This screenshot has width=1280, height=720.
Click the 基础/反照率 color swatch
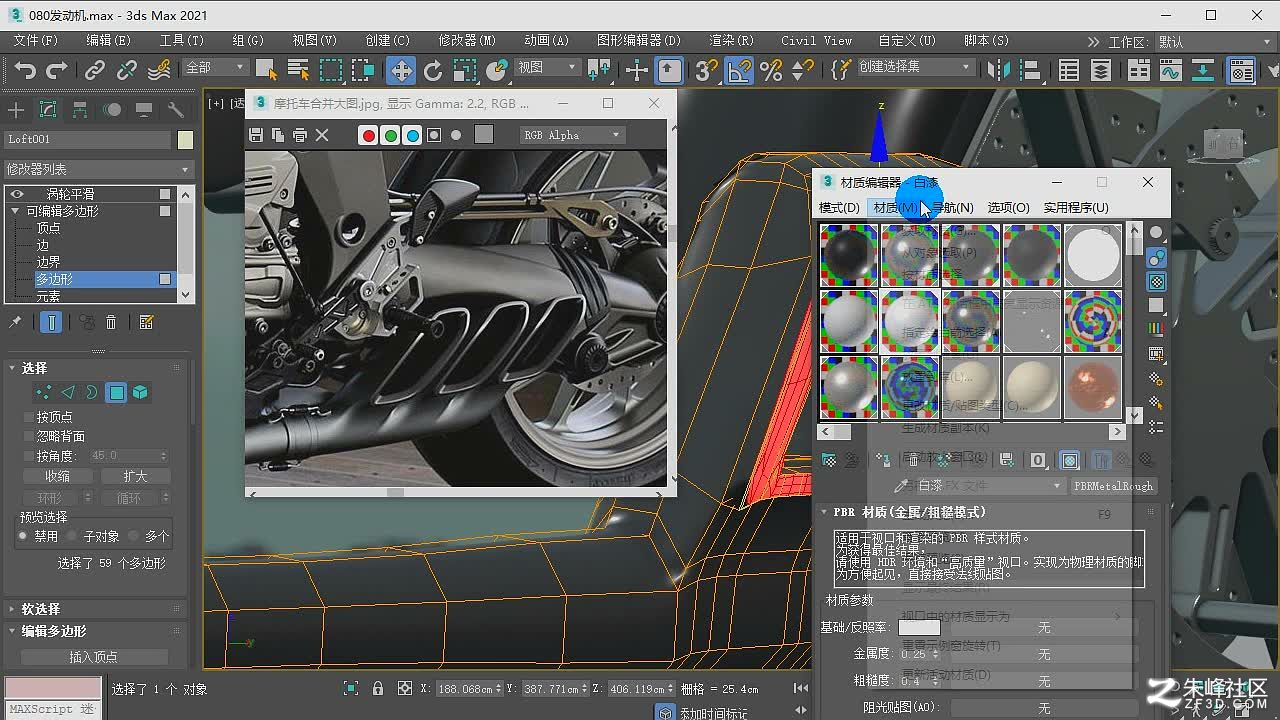pos(919,627)
